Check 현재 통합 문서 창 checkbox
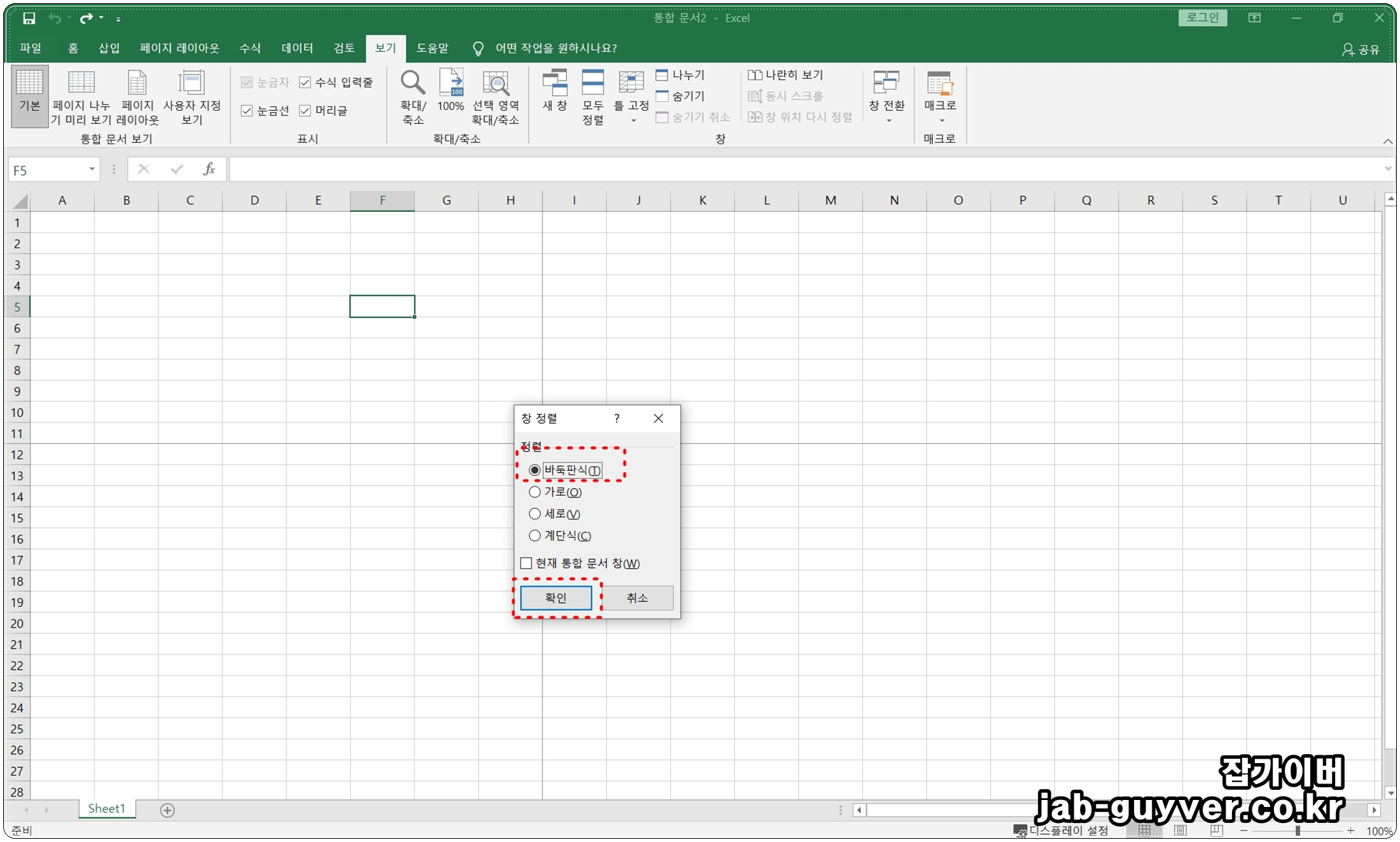 (526, 563)
